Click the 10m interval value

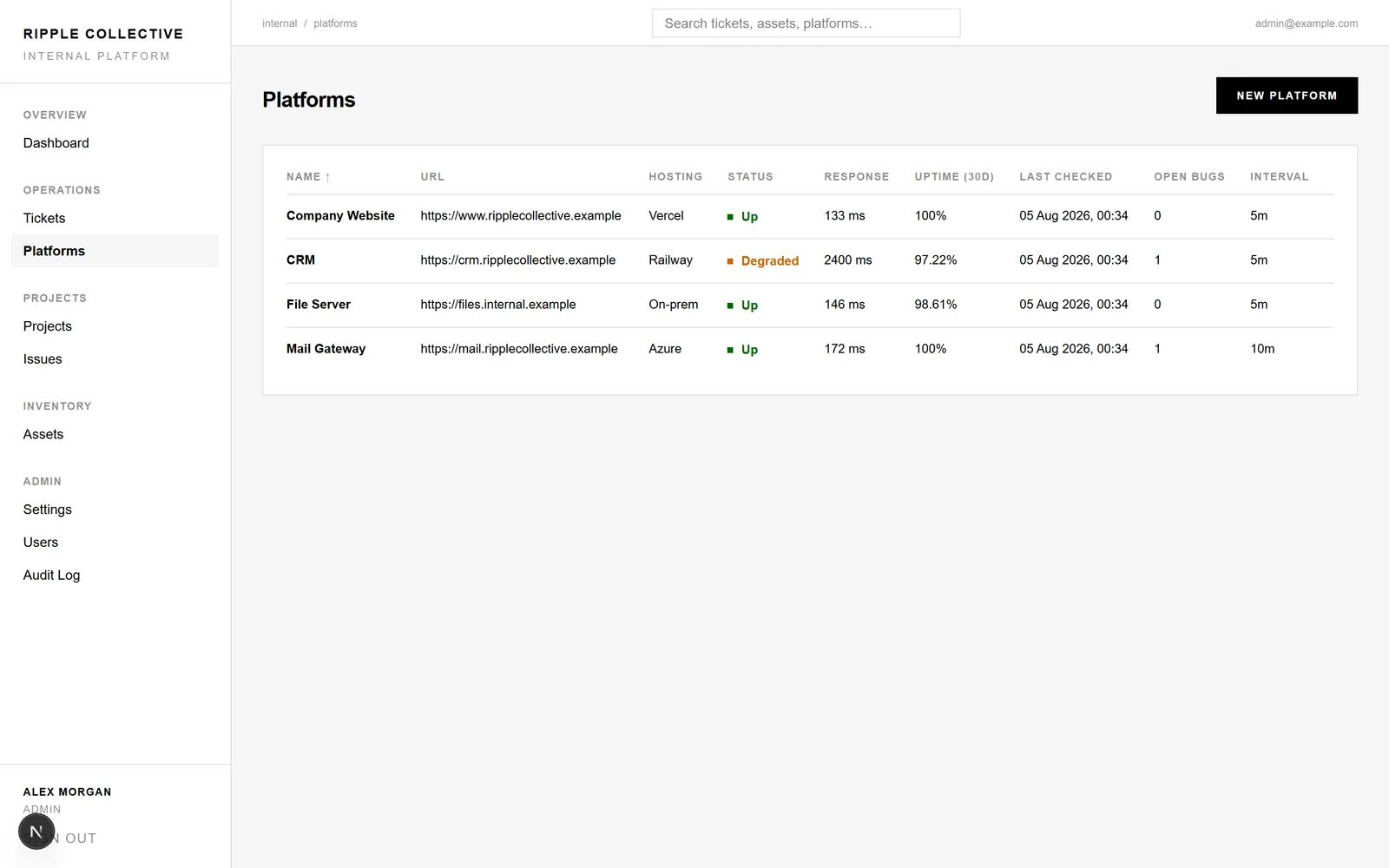(x=1262, y=349)
